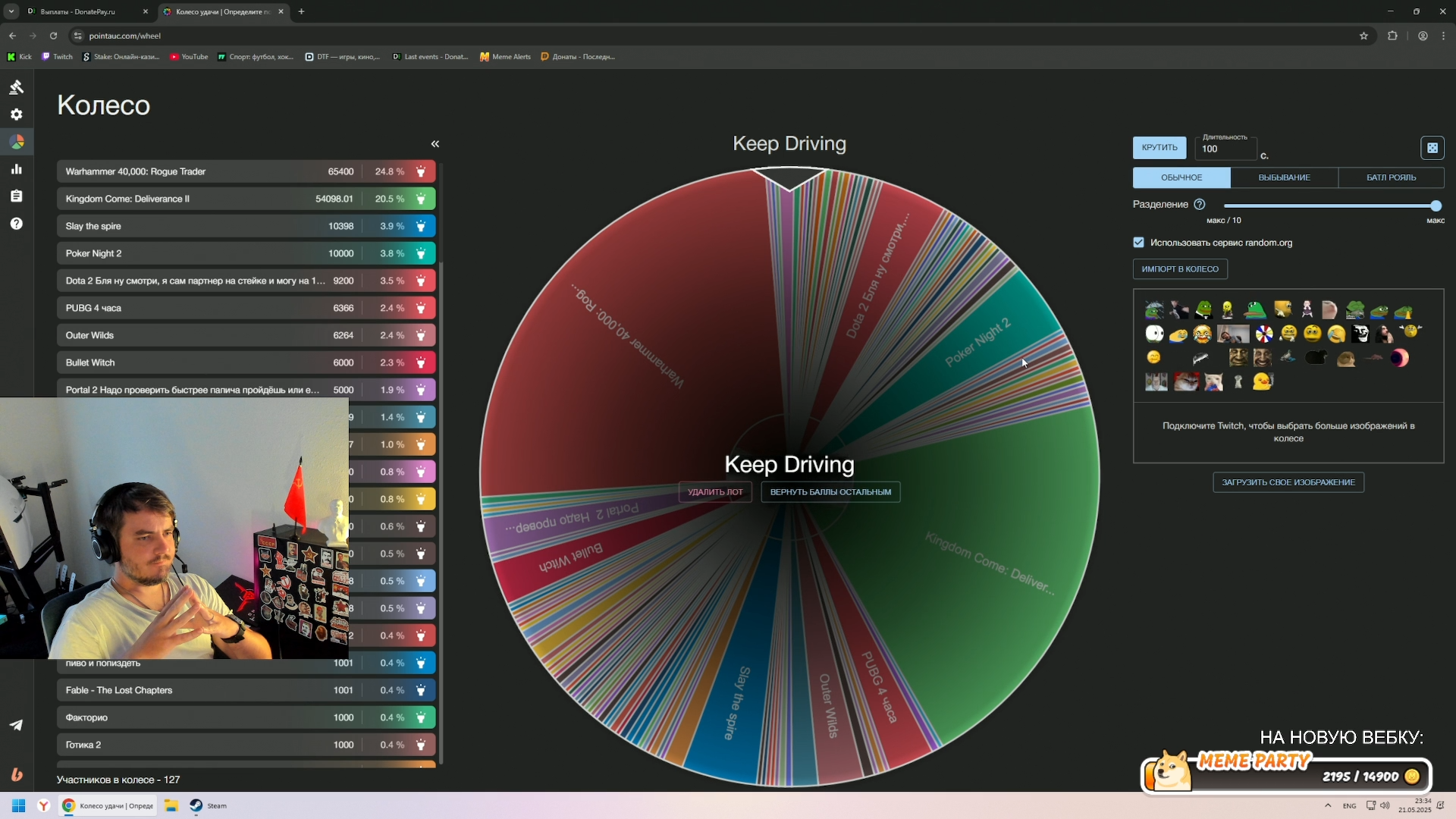
Task: Open the Twitch bookmark
Action: [58, 57]
